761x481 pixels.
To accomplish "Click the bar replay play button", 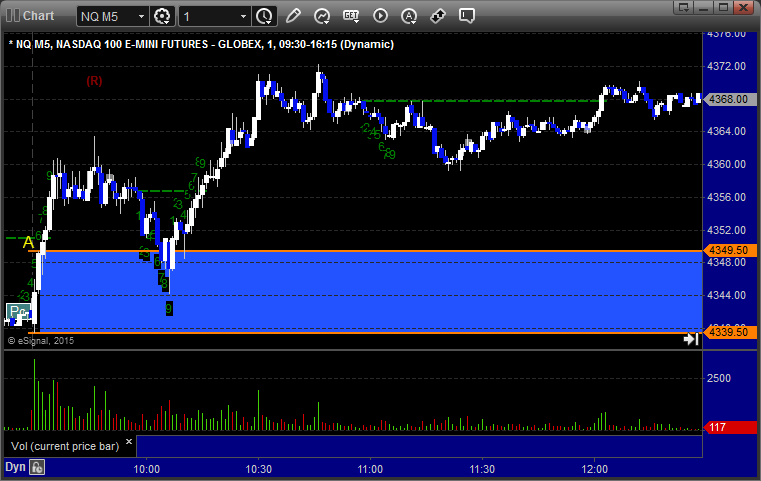I will (x=380, y=16).
